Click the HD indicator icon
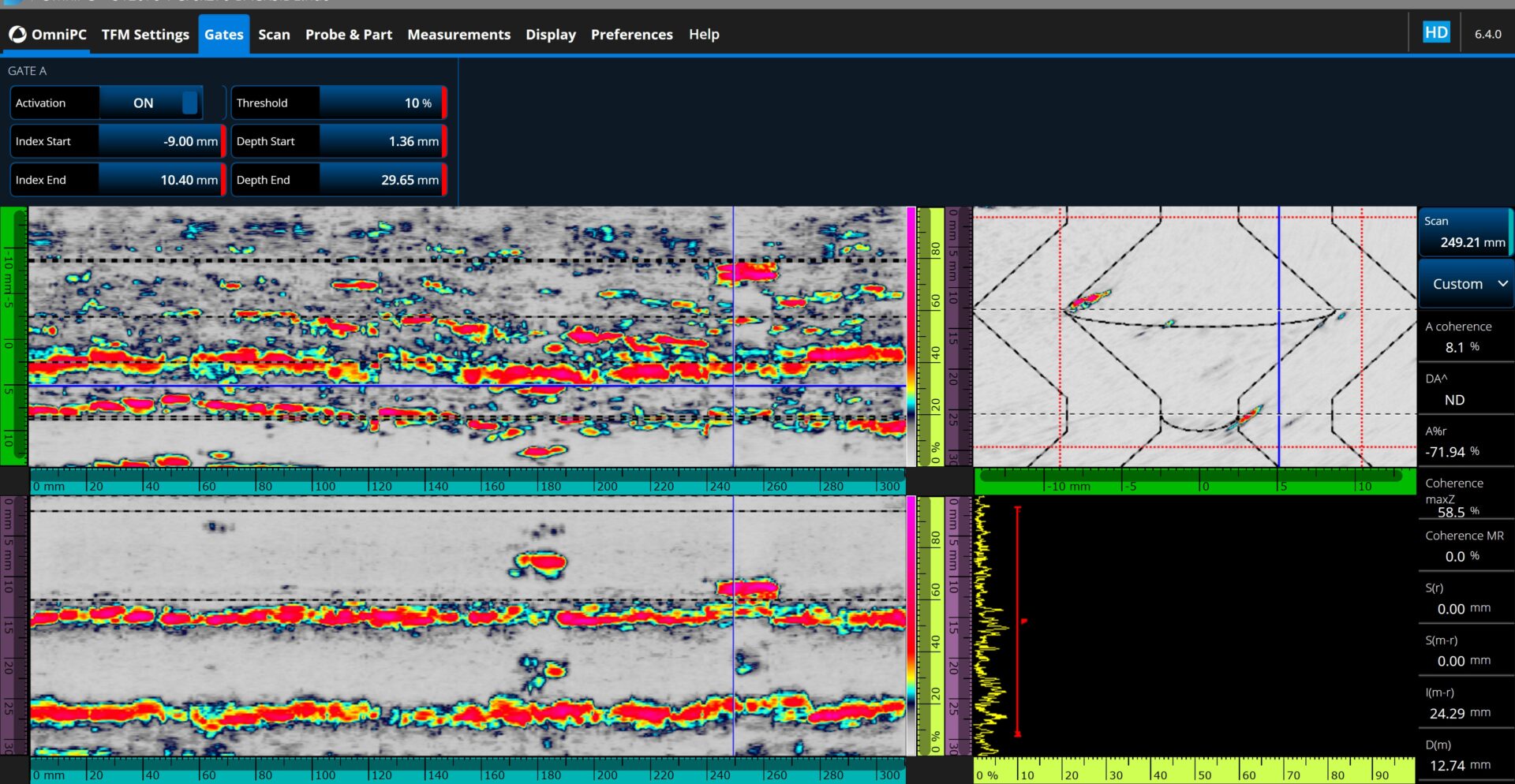Viewport: 1515px width, 784px height. coord(1435,32)
